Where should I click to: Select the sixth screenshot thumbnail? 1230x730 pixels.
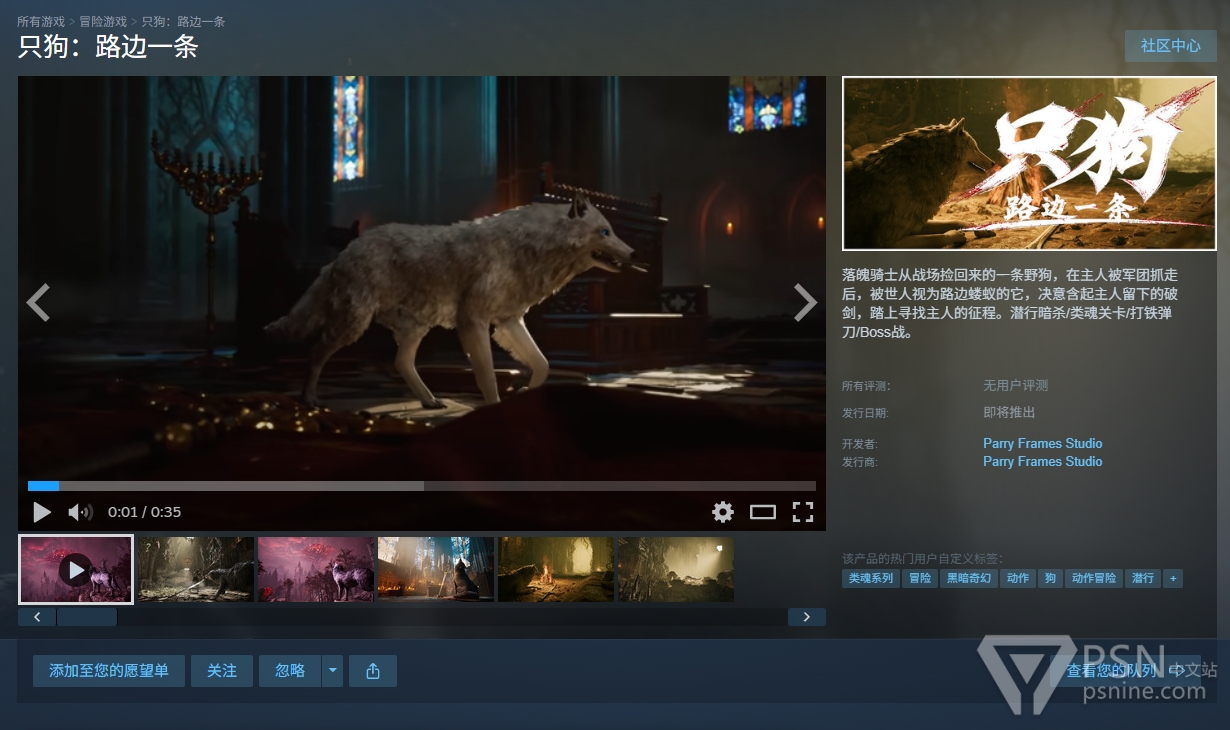click(x=676, y=570)
